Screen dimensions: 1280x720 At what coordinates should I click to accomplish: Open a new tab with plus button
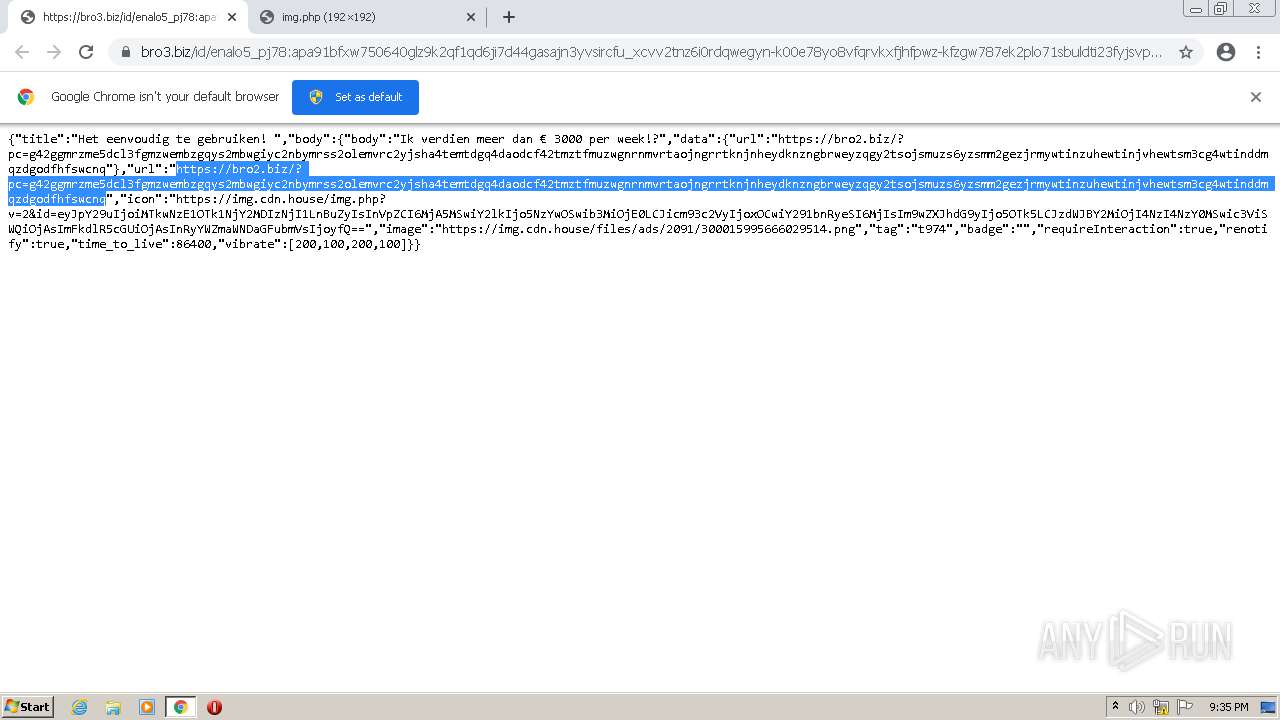pyautogui.click(x=509, y=17)
